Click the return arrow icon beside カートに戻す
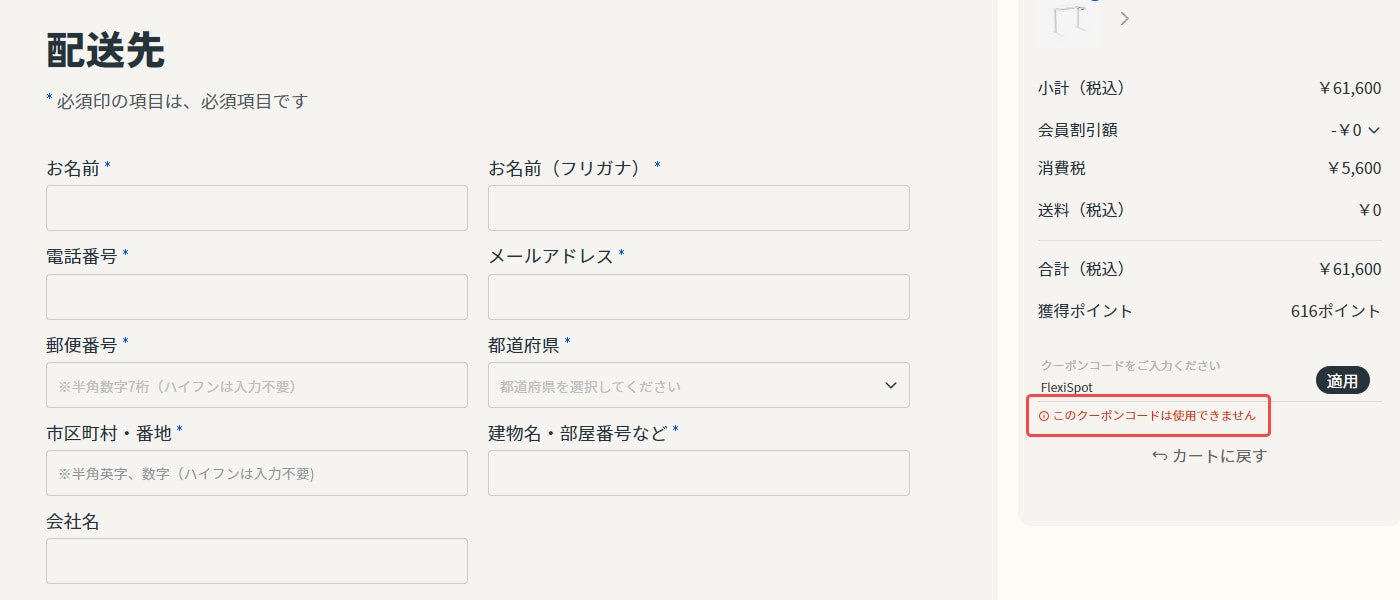Viewport: 1400px width, 600px height. click(1160, 456)
